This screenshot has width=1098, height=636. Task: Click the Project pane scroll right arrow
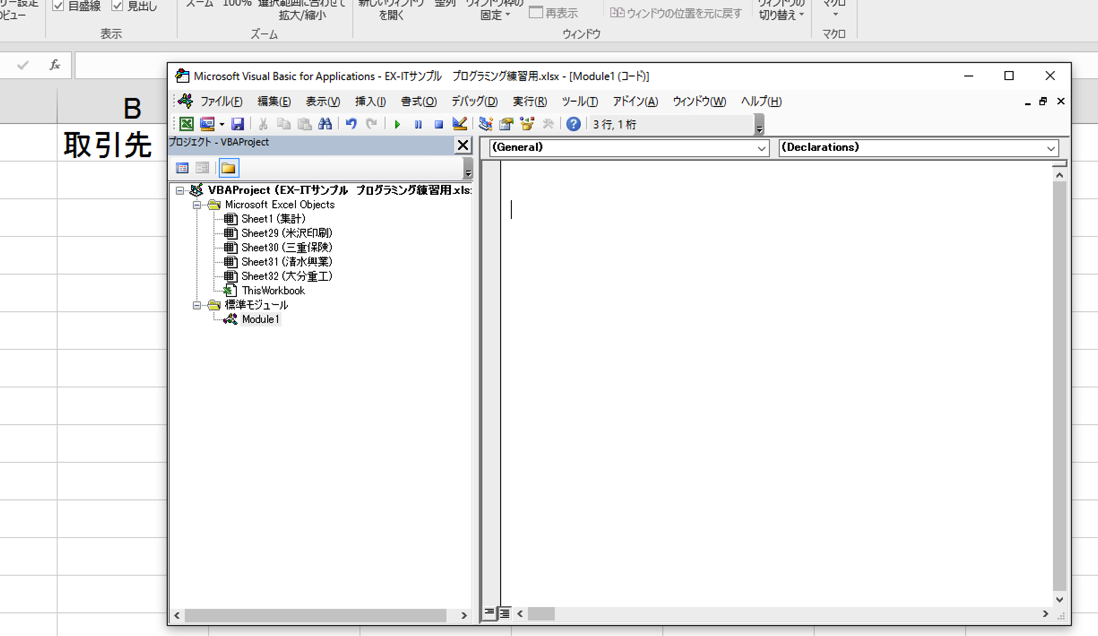(x=464, y=615)
